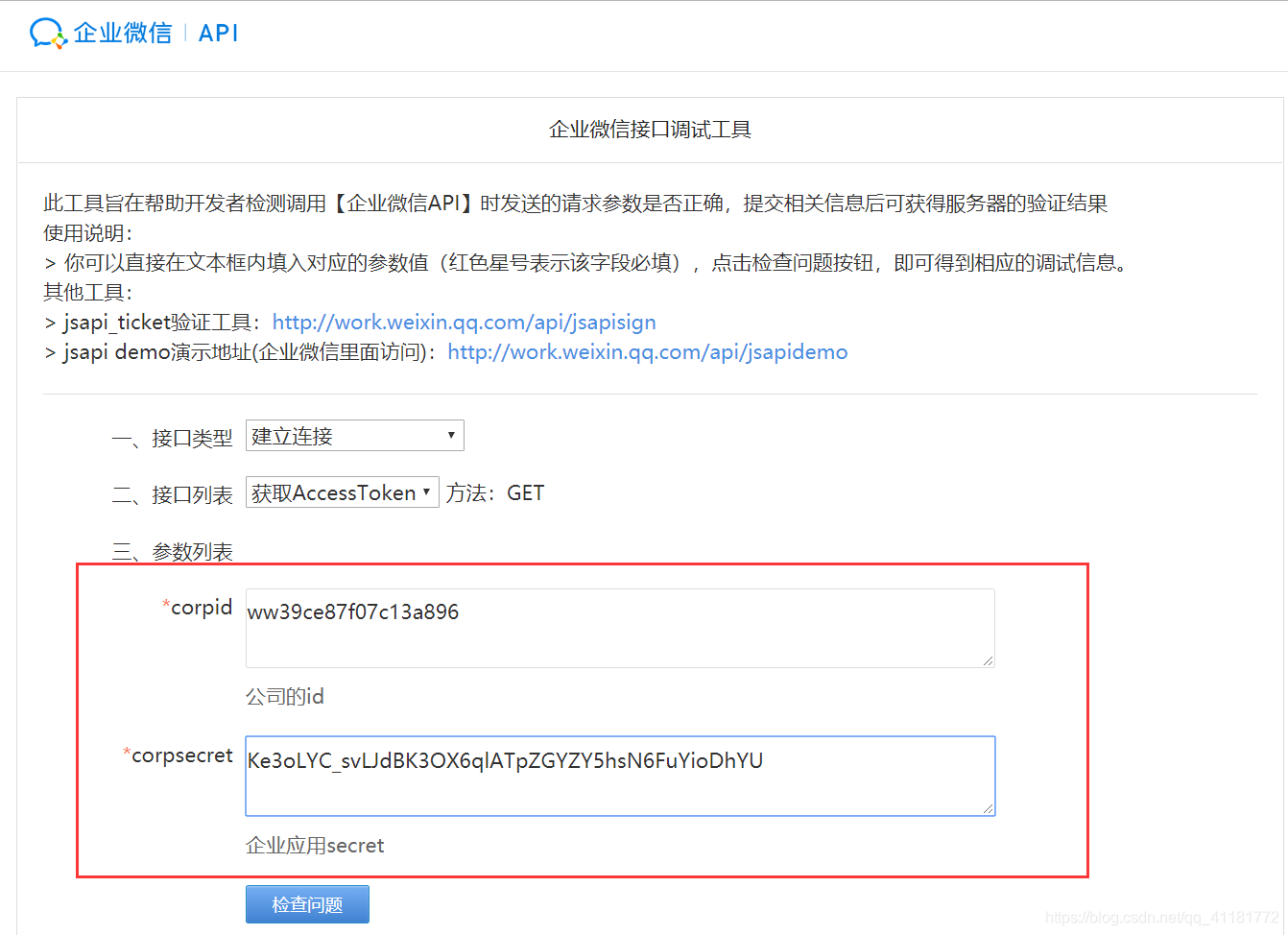Viewport: 1288px width, 935px height.
Task: Focus the corpid text area
Action: (620, 628)
